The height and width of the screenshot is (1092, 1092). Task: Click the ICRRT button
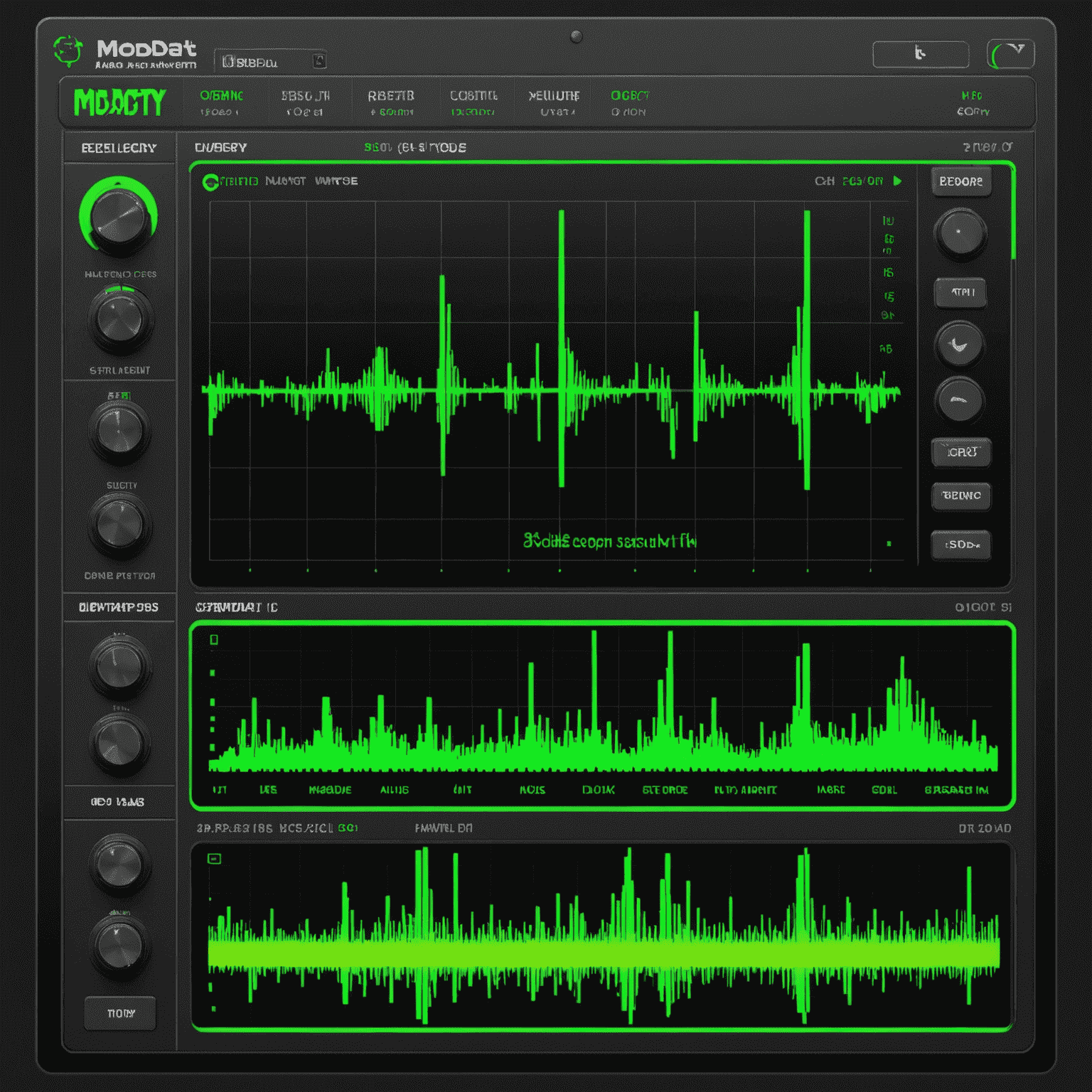coord(961,452)
